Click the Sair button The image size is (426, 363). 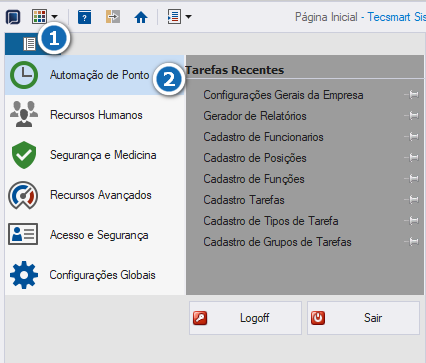[363, 318]
